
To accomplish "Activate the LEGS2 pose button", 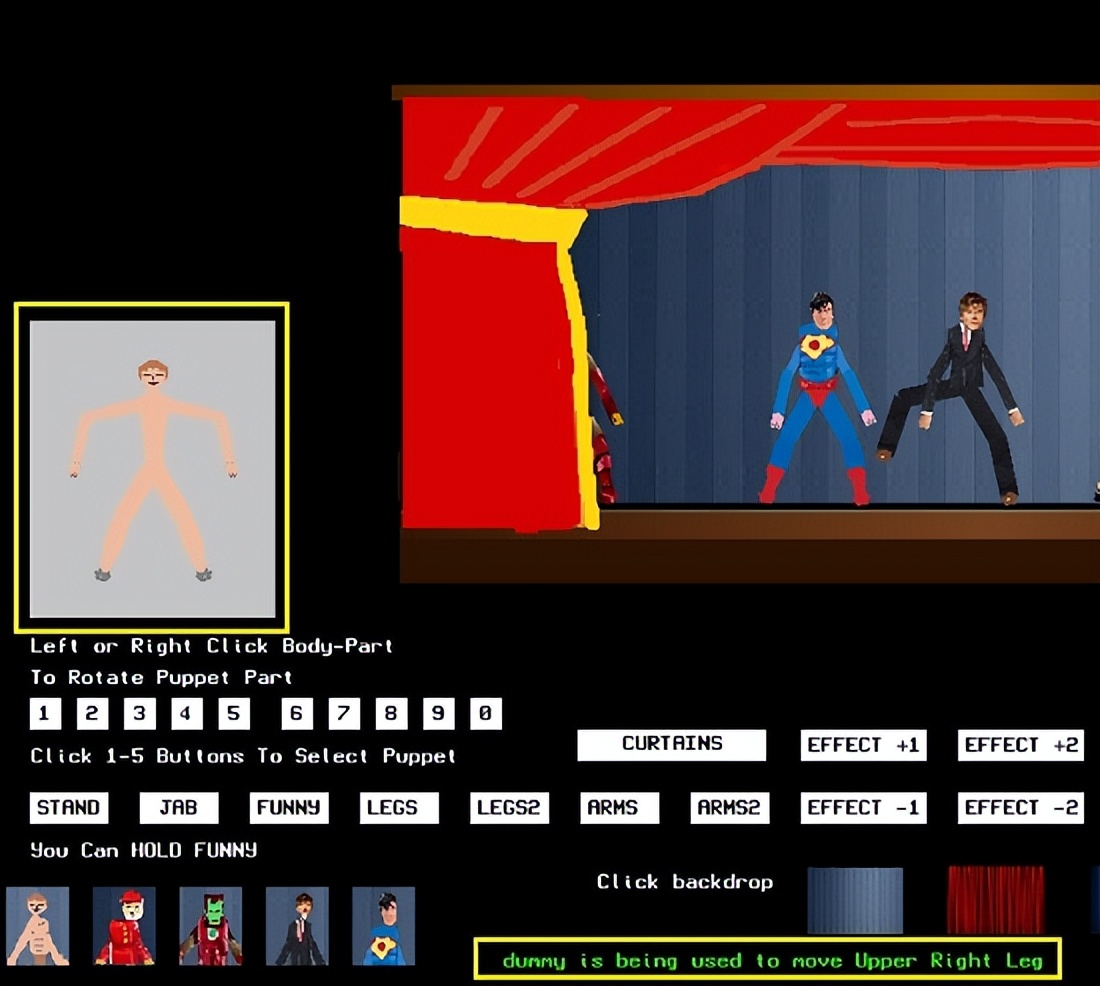I will 508,808.
